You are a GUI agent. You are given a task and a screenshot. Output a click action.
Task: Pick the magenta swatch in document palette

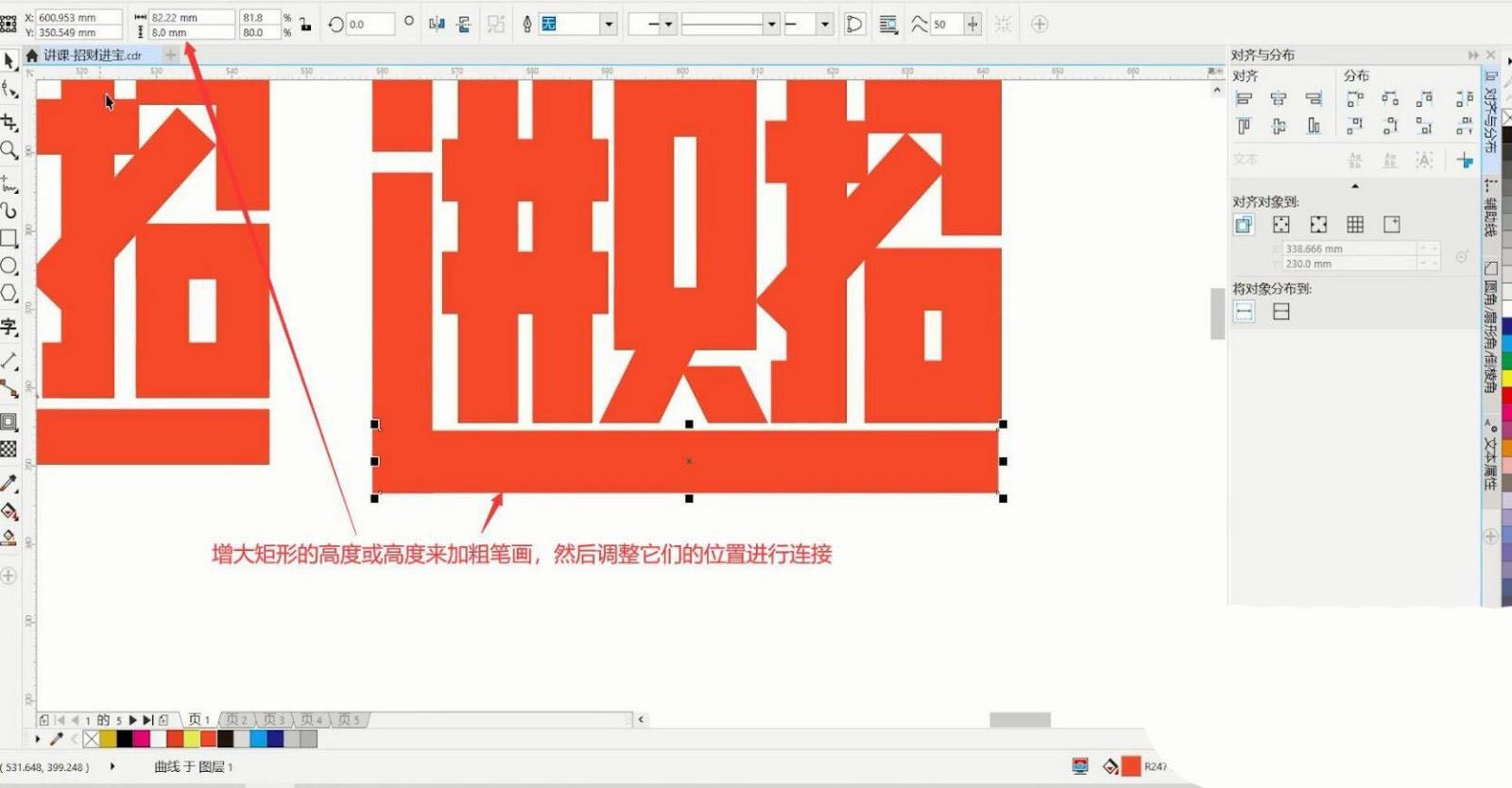141,739
